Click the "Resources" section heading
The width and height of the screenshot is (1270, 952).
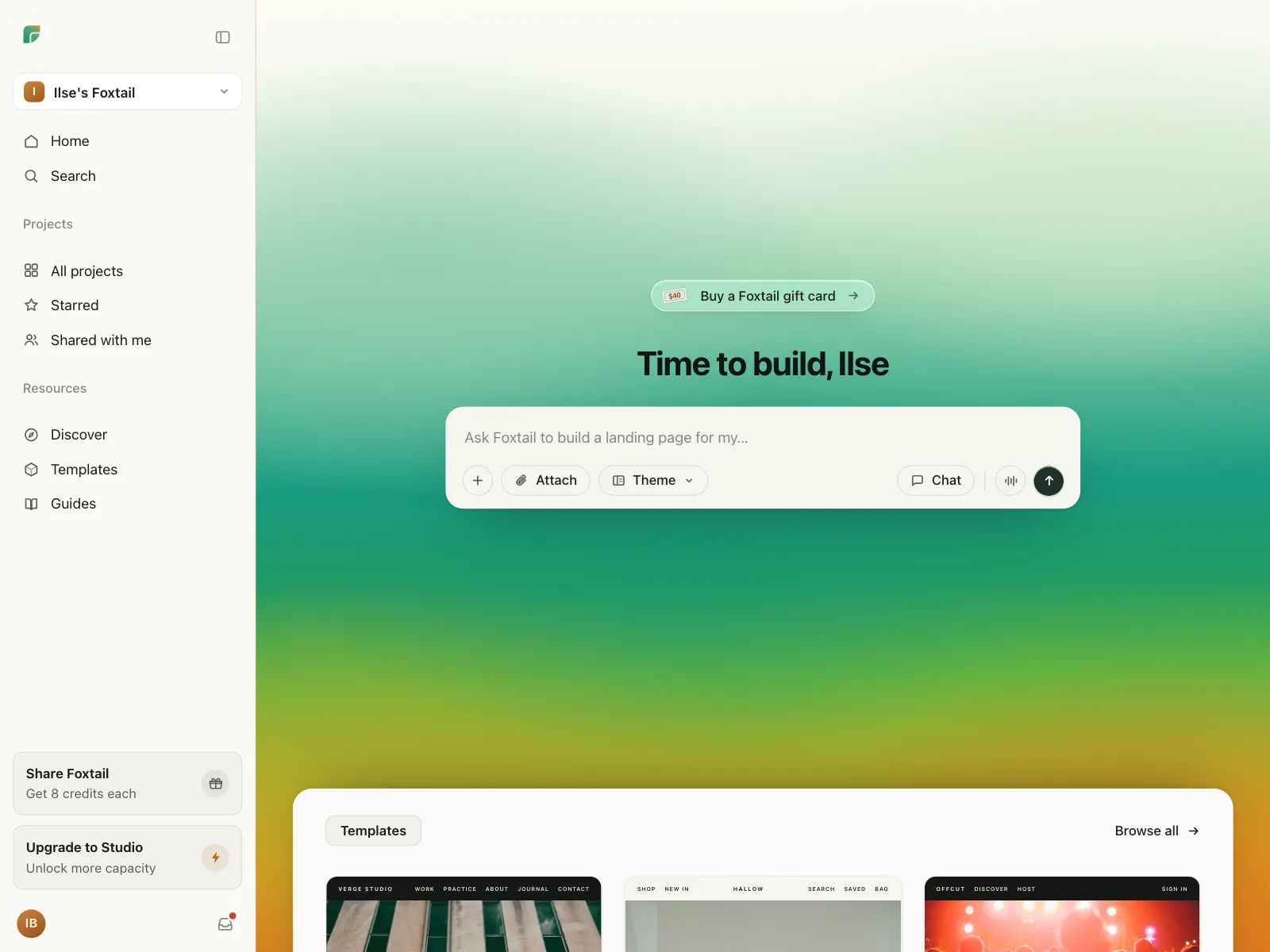(55, 389)
